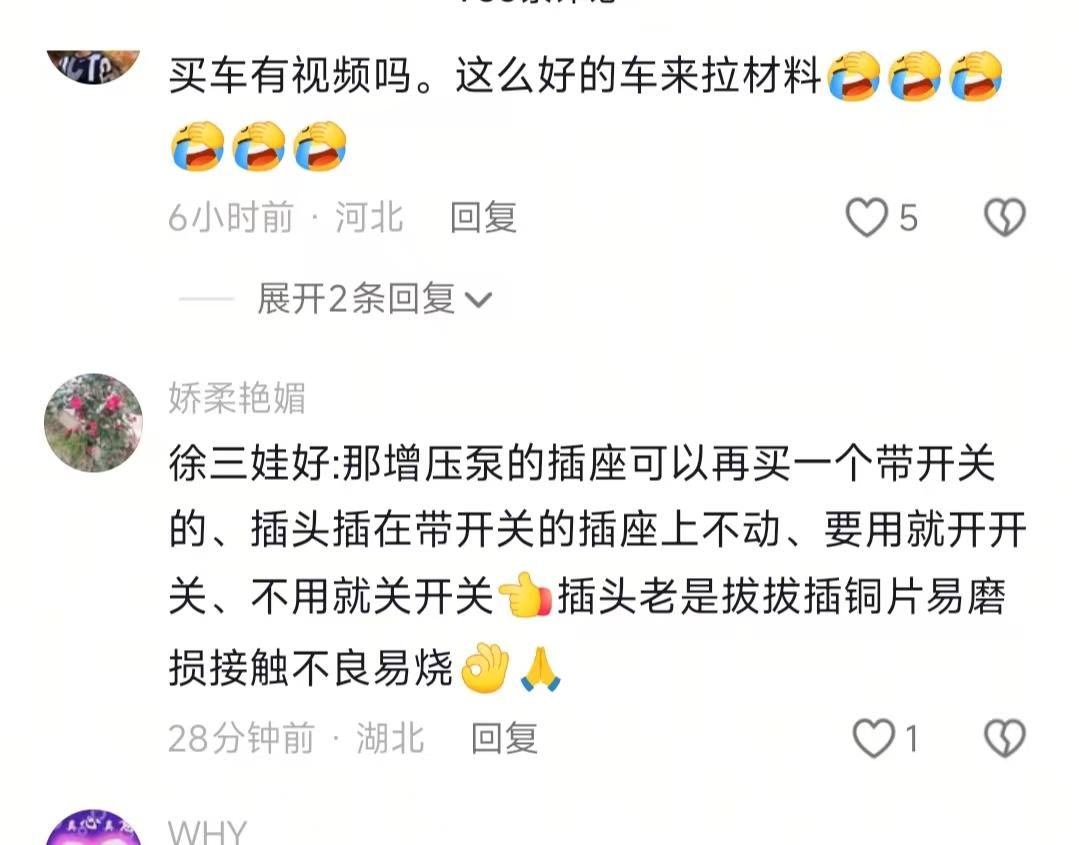Tap the chevron beside 展开2条回复
Viewport: 1079px width, 845px height.
[x=478, y=300]
